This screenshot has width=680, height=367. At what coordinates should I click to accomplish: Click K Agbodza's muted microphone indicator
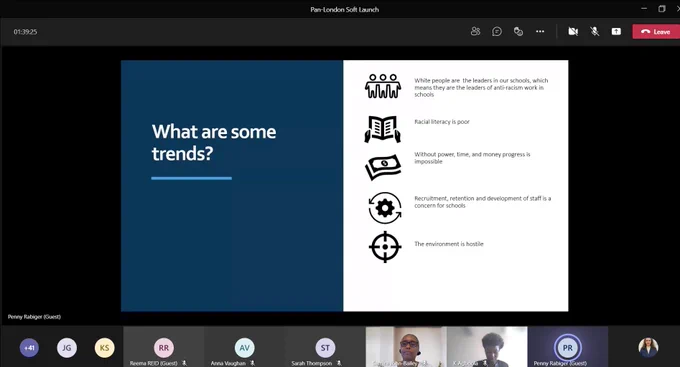pyautogui.click(x=485, y=363)
